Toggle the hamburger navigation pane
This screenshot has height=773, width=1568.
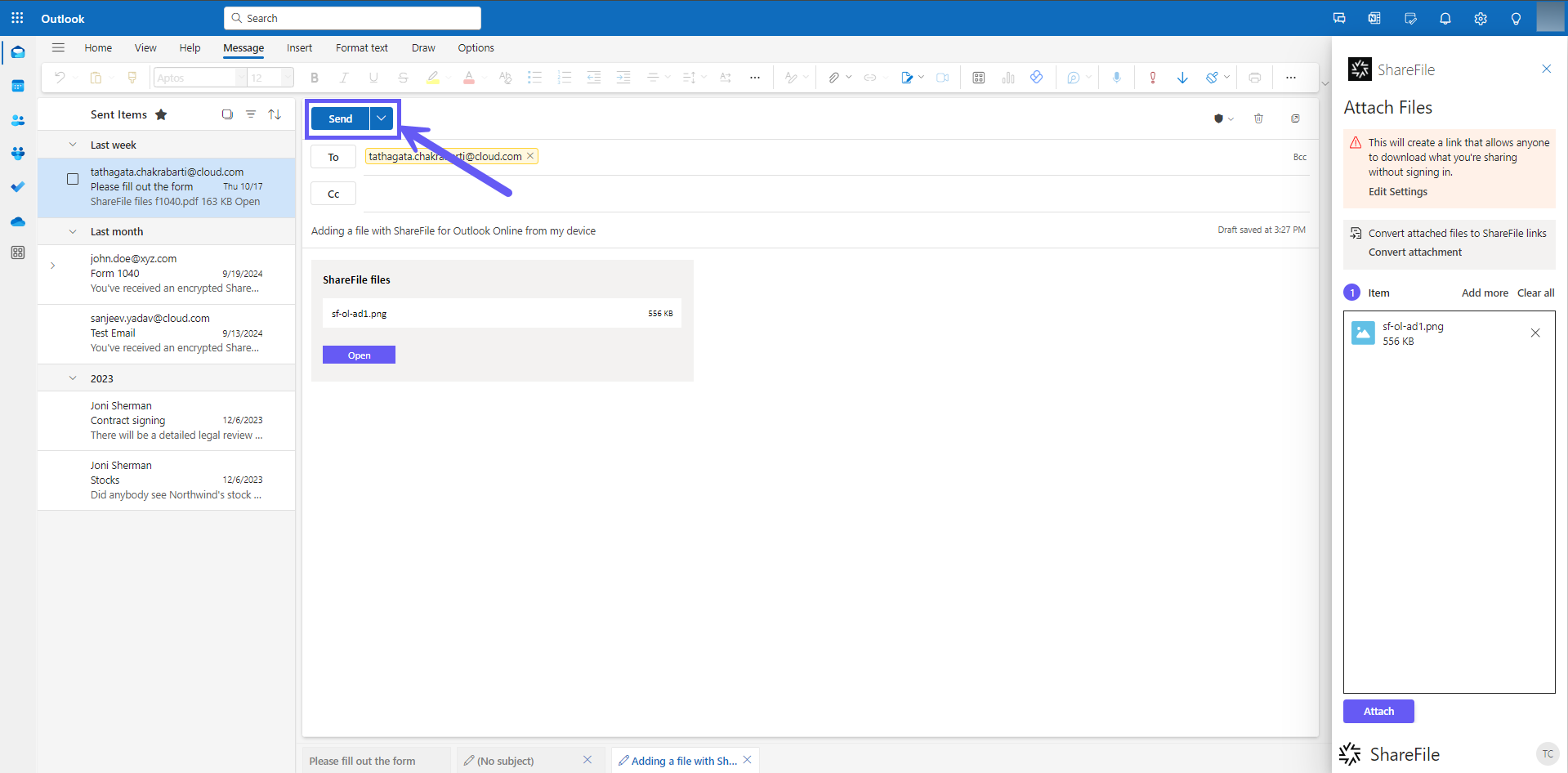(58, 47)
